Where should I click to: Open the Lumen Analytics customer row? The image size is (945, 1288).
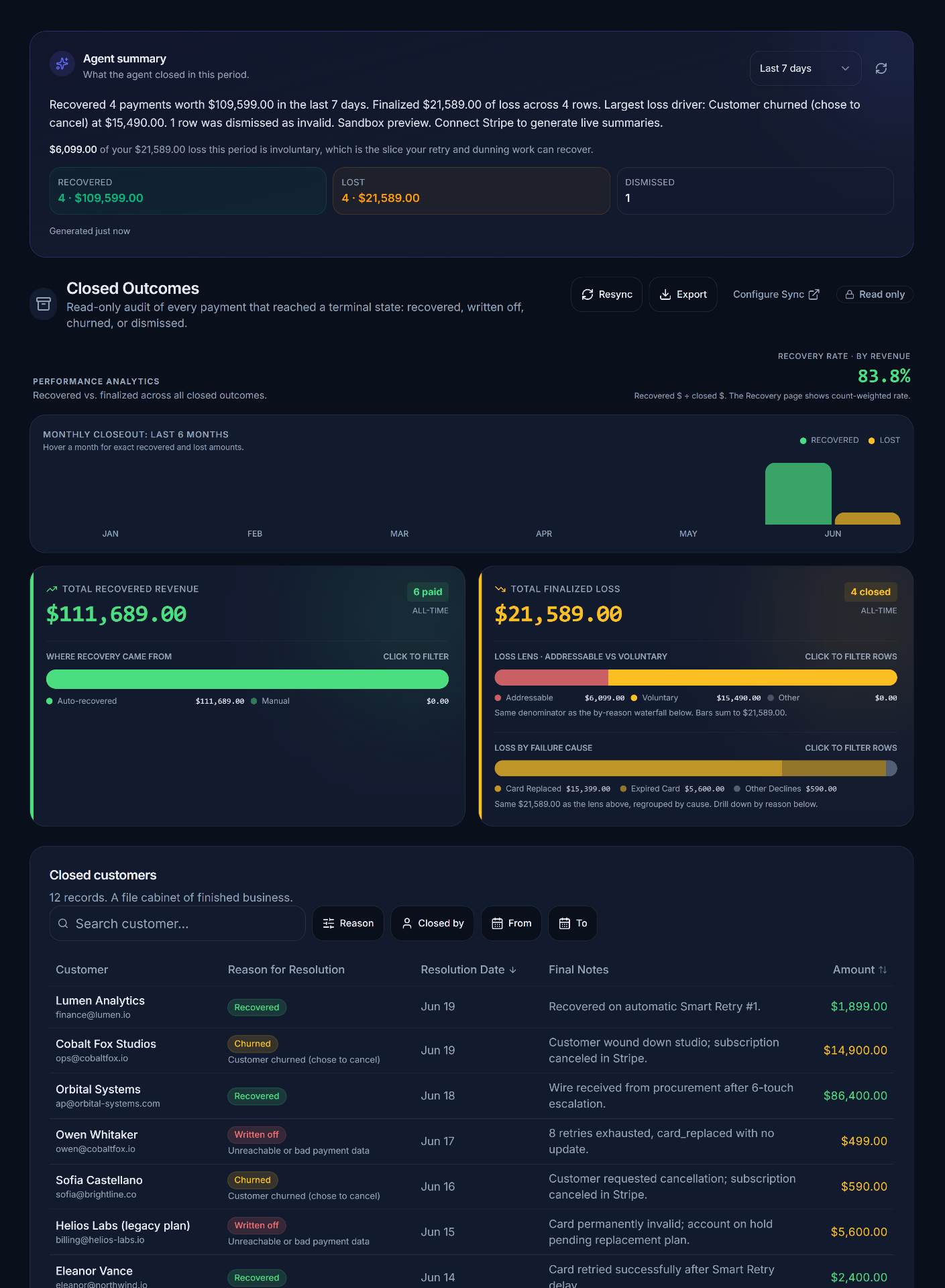[471, 1007]
